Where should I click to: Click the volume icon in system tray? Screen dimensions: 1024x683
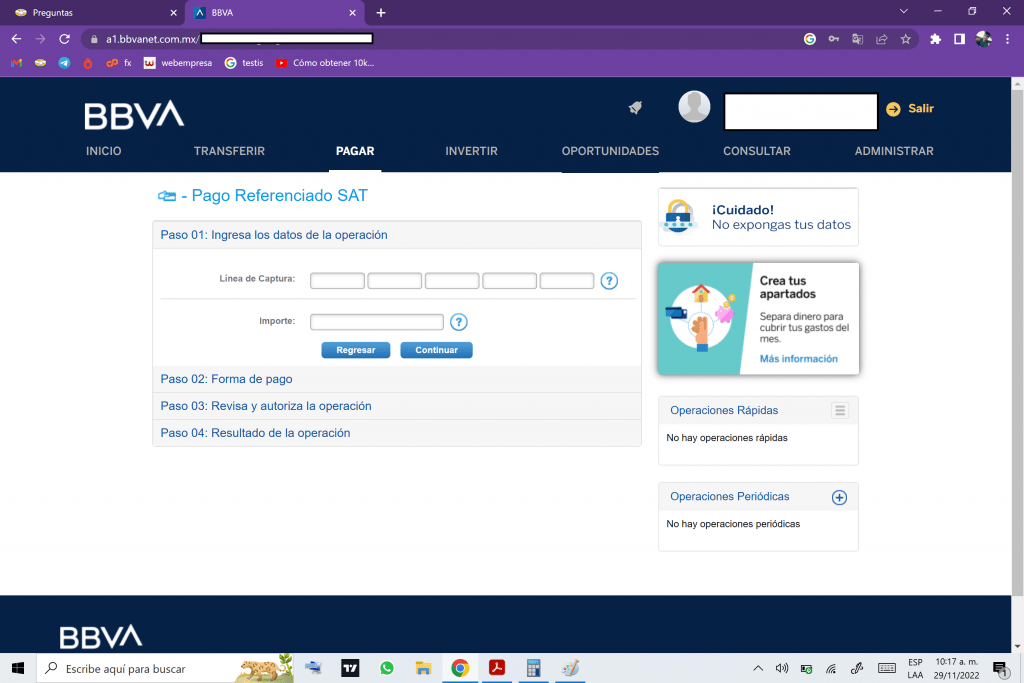coord(782,668)
